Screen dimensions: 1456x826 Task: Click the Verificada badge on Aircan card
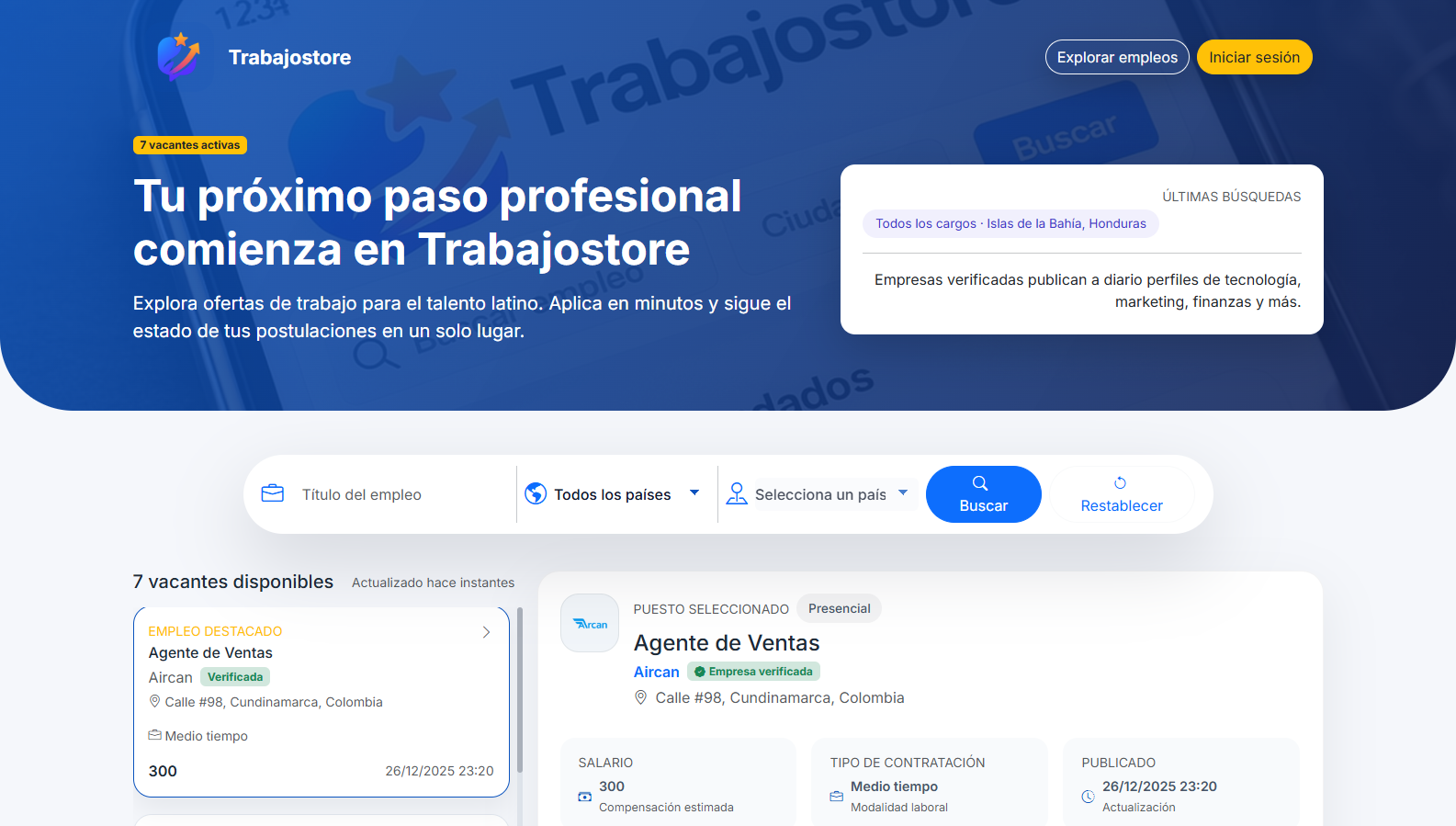coord(235,677)
